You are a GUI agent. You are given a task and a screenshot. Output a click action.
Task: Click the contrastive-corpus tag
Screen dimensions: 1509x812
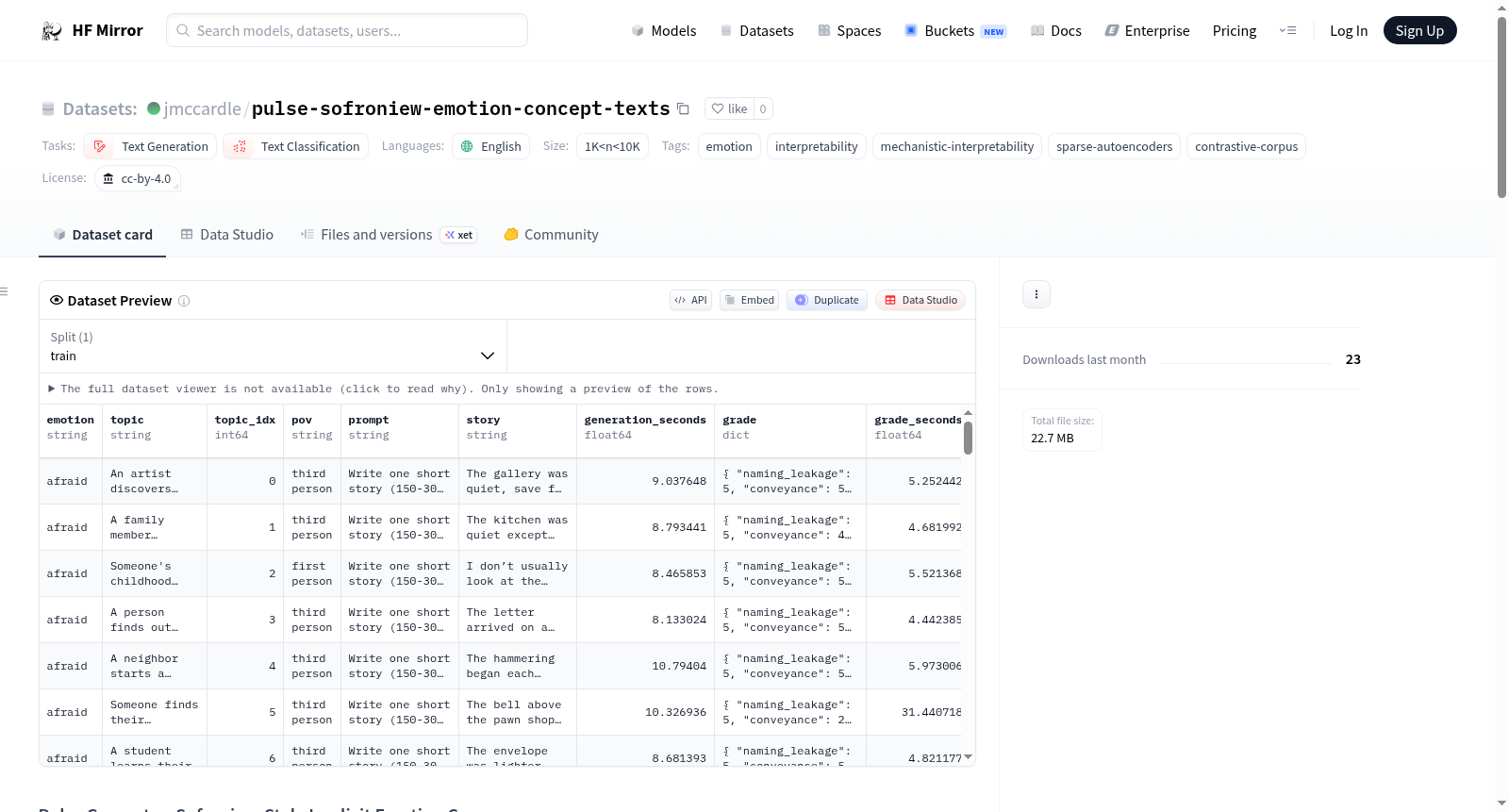[1246, 146]
